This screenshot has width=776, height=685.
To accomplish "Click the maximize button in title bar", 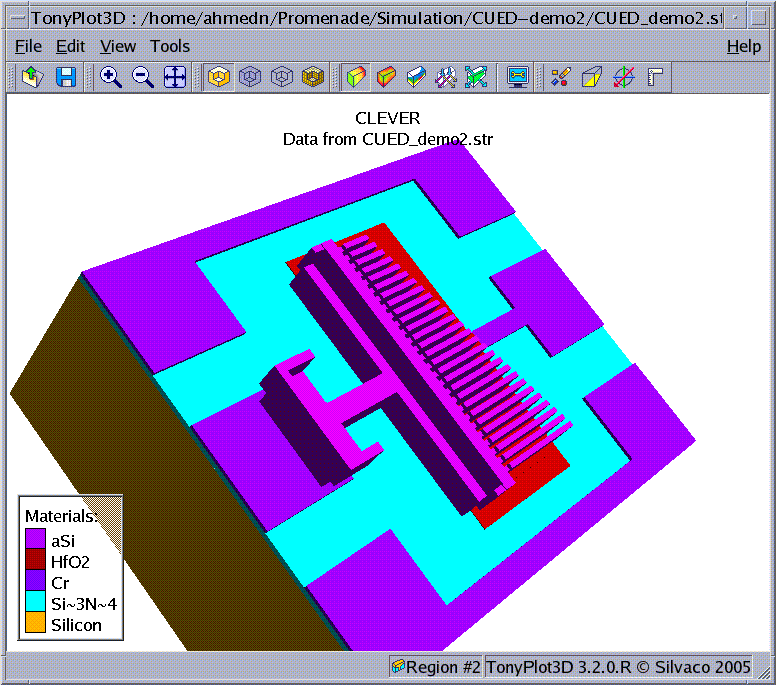I will pos(758,18).
